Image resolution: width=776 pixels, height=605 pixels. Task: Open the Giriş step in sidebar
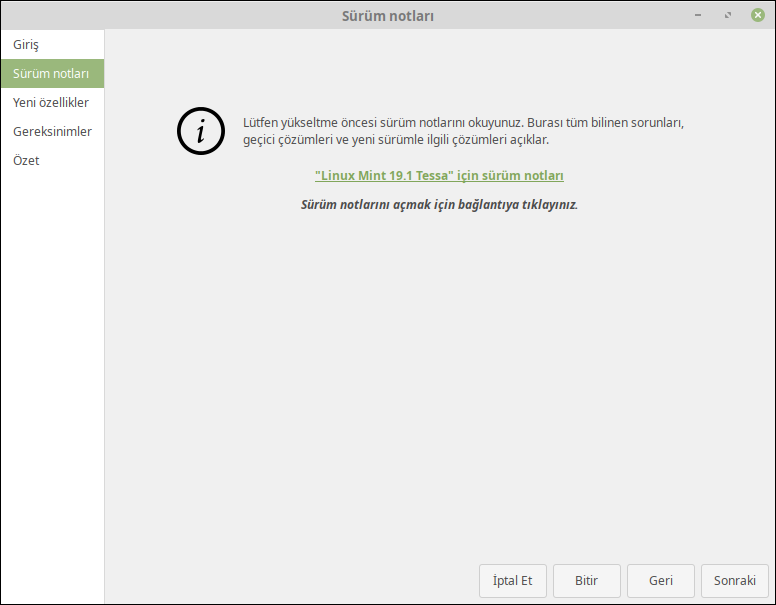pyautogui.click(x=52, y=45)
